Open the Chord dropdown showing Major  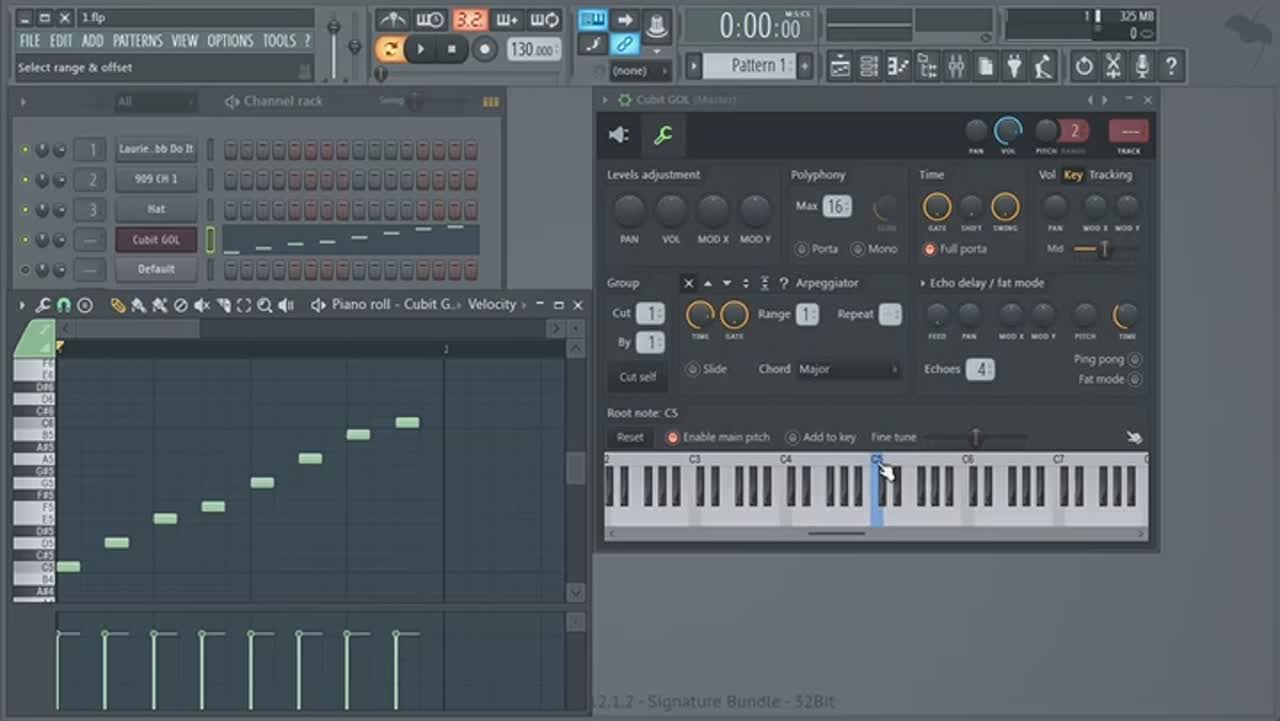point(847,369)
